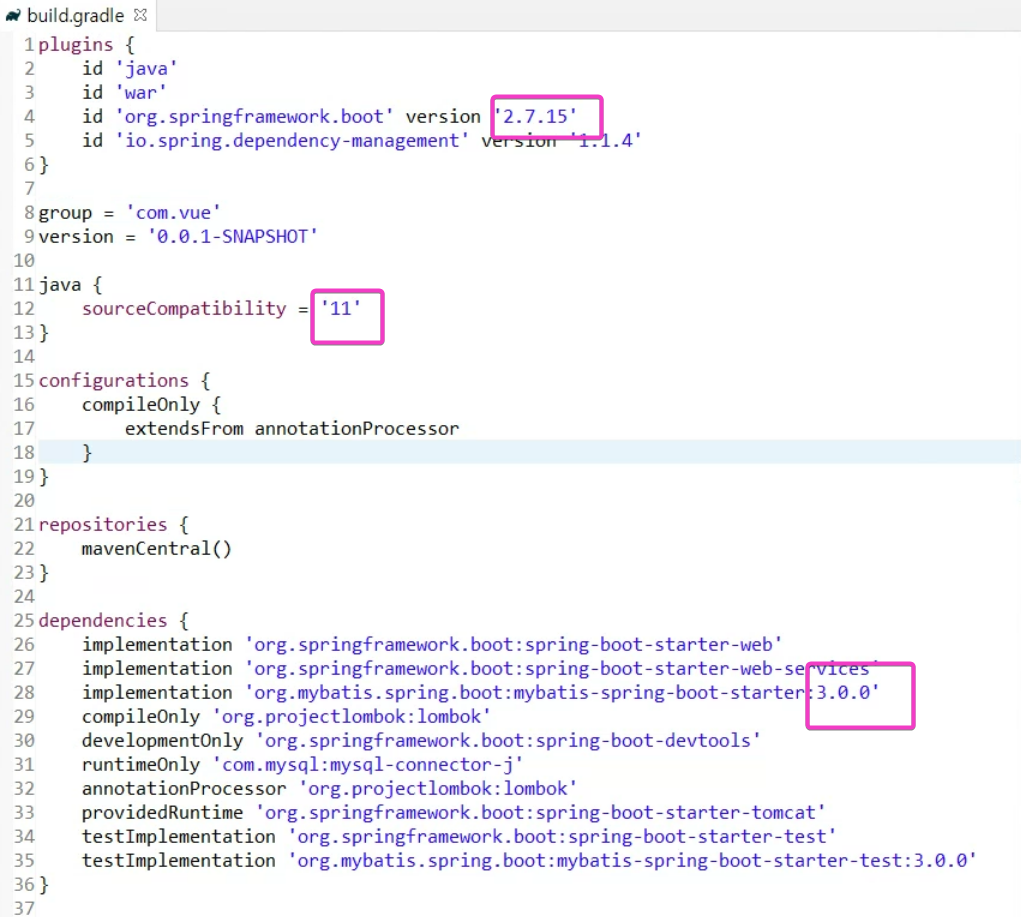Viewport: 1021px width, 917px height.
Task: Click the 'extendsFrom annotationProcessor' line
Action: point(291,428)
